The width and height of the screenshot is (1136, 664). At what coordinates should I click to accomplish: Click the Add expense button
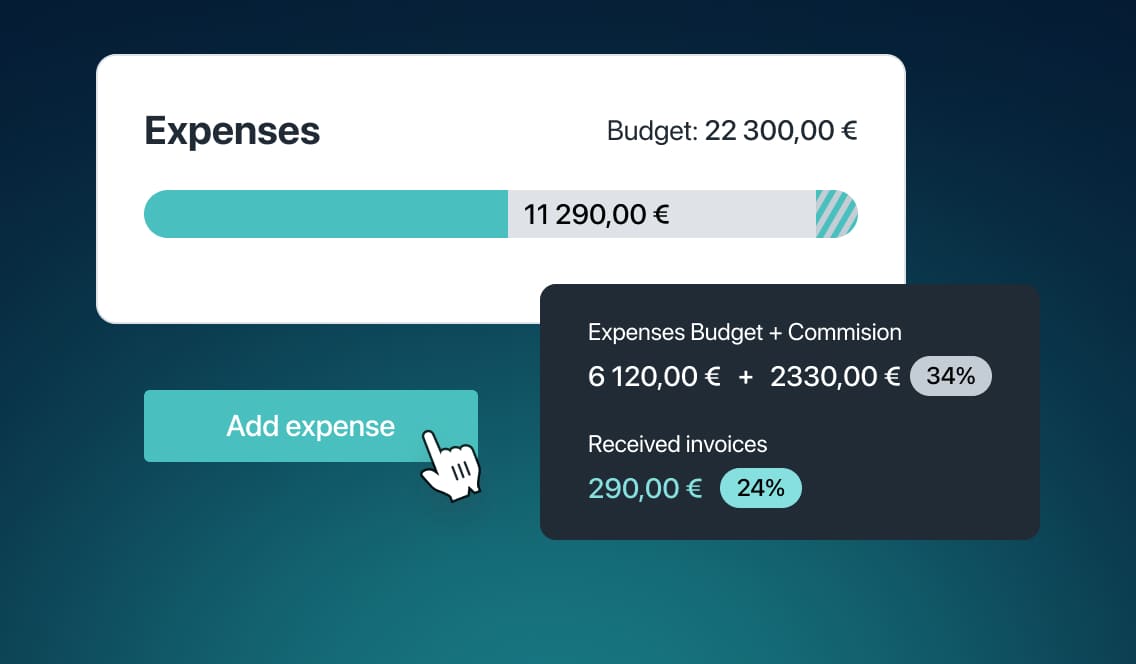click(x=310, y=426)
